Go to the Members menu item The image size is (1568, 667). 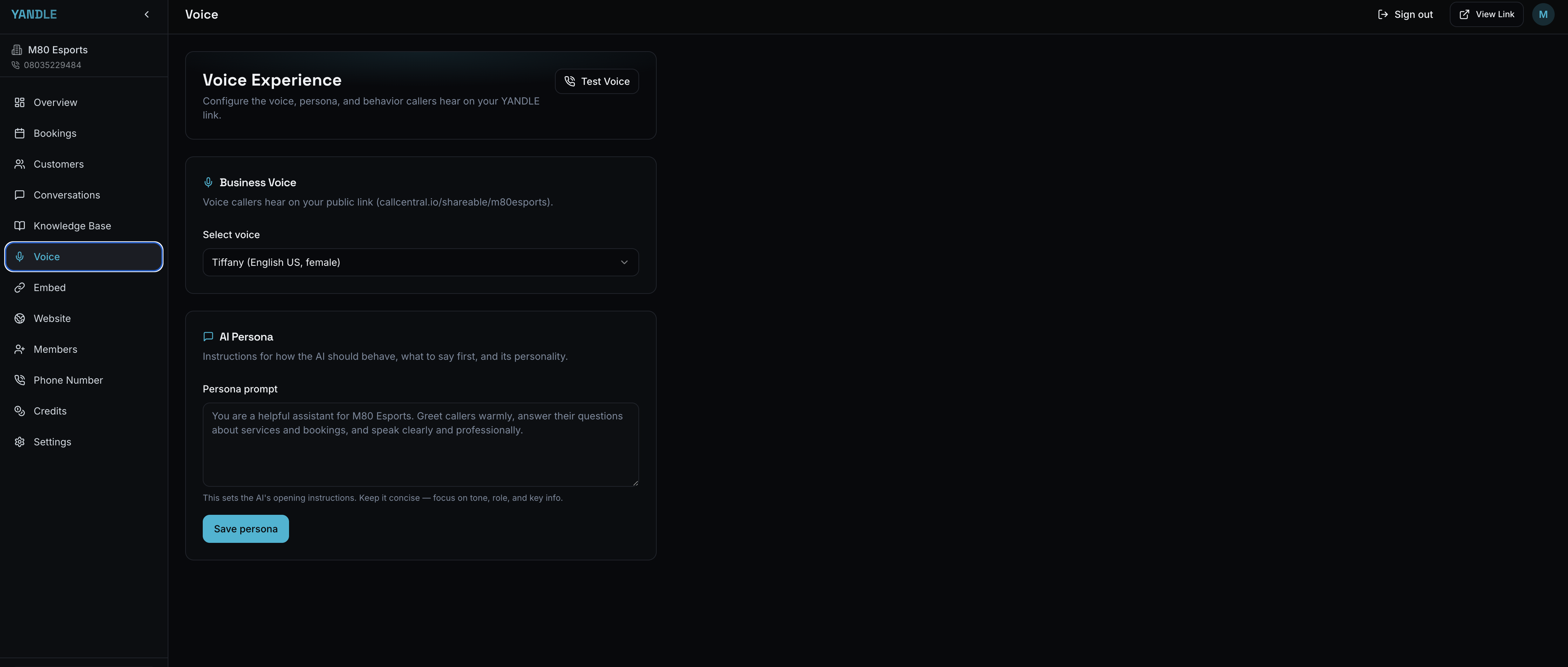pyautogui.click(x=55, y=349)
